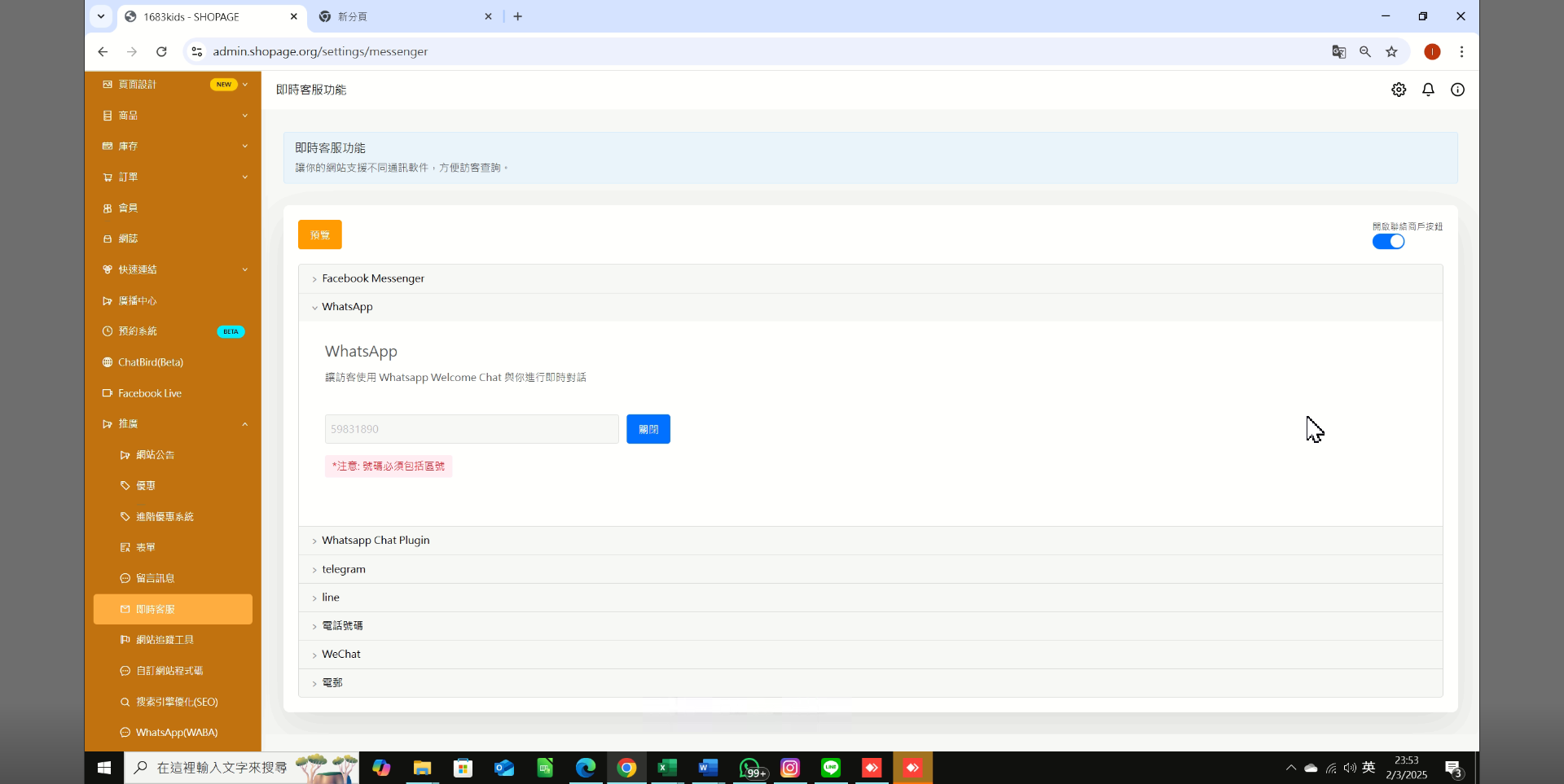1564x784 pixels.
Task: Open Excel from the taskbar
Action: [x=667, y=768]
